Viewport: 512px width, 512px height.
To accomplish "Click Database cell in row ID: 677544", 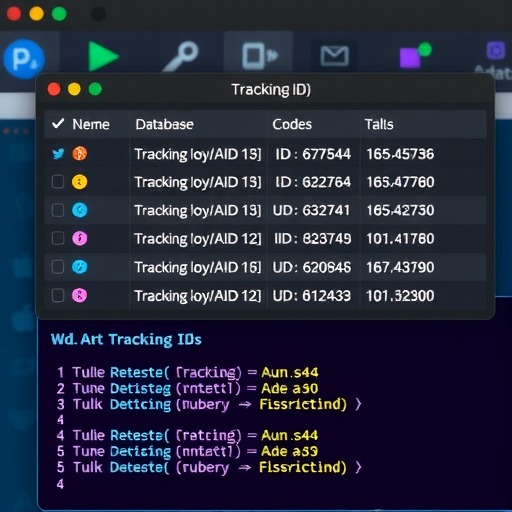I will pos(198,154).
